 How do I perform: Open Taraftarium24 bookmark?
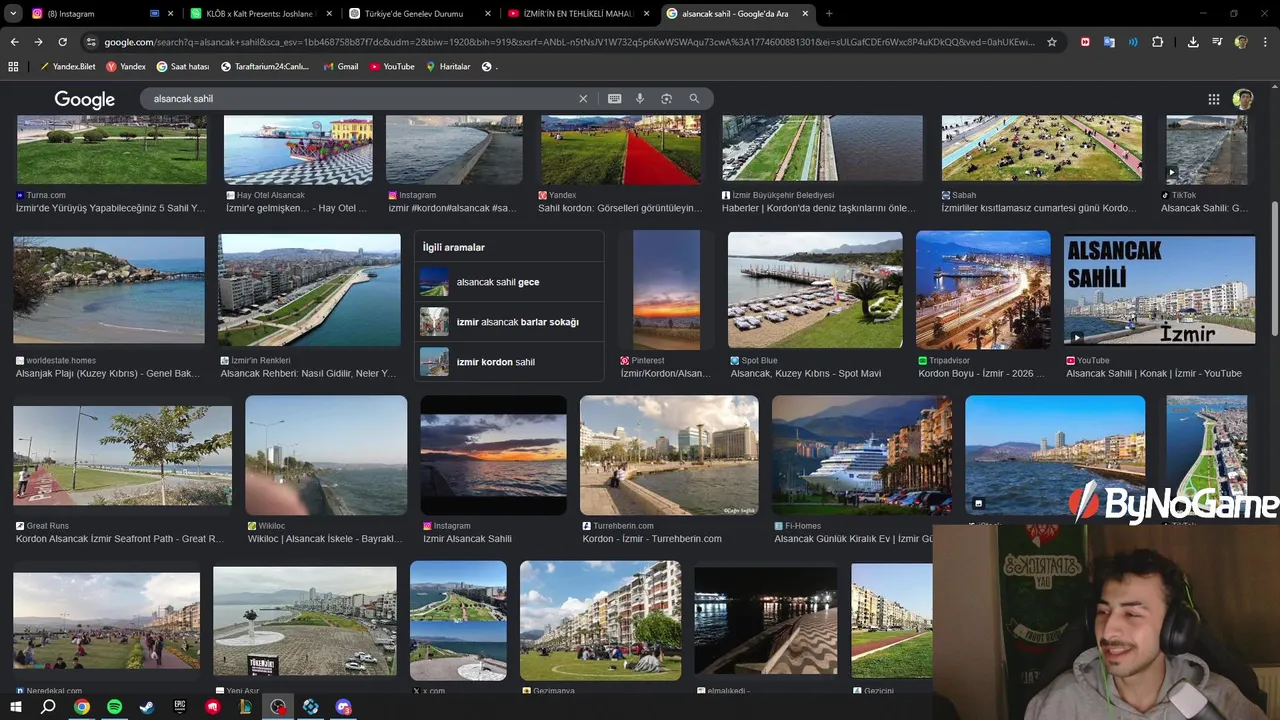[x=265, y=66]
